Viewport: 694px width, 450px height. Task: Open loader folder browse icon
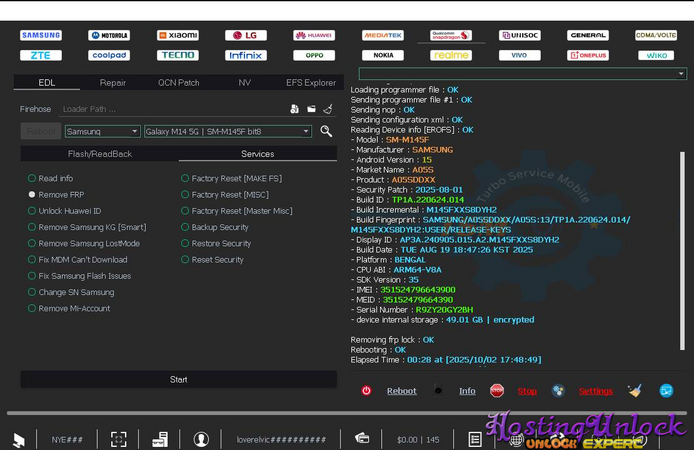[311, 109]
